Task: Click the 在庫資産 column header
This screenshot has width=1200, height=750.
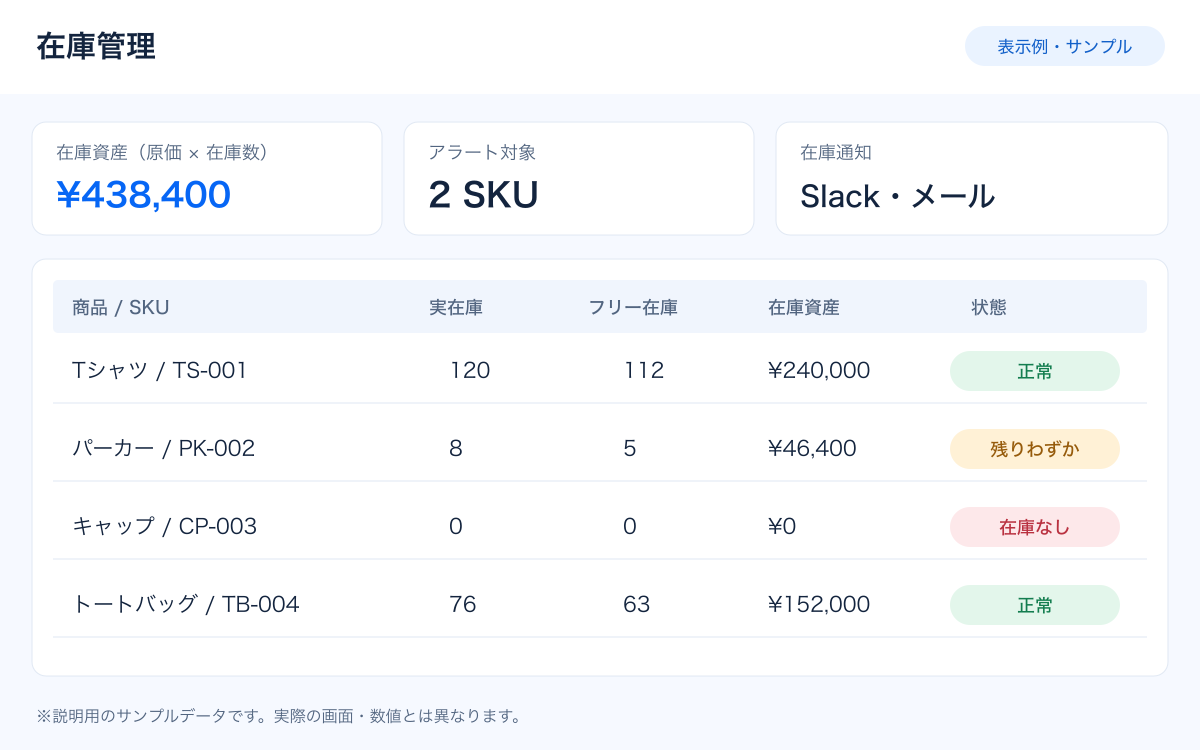Action: tap(804, 307)
